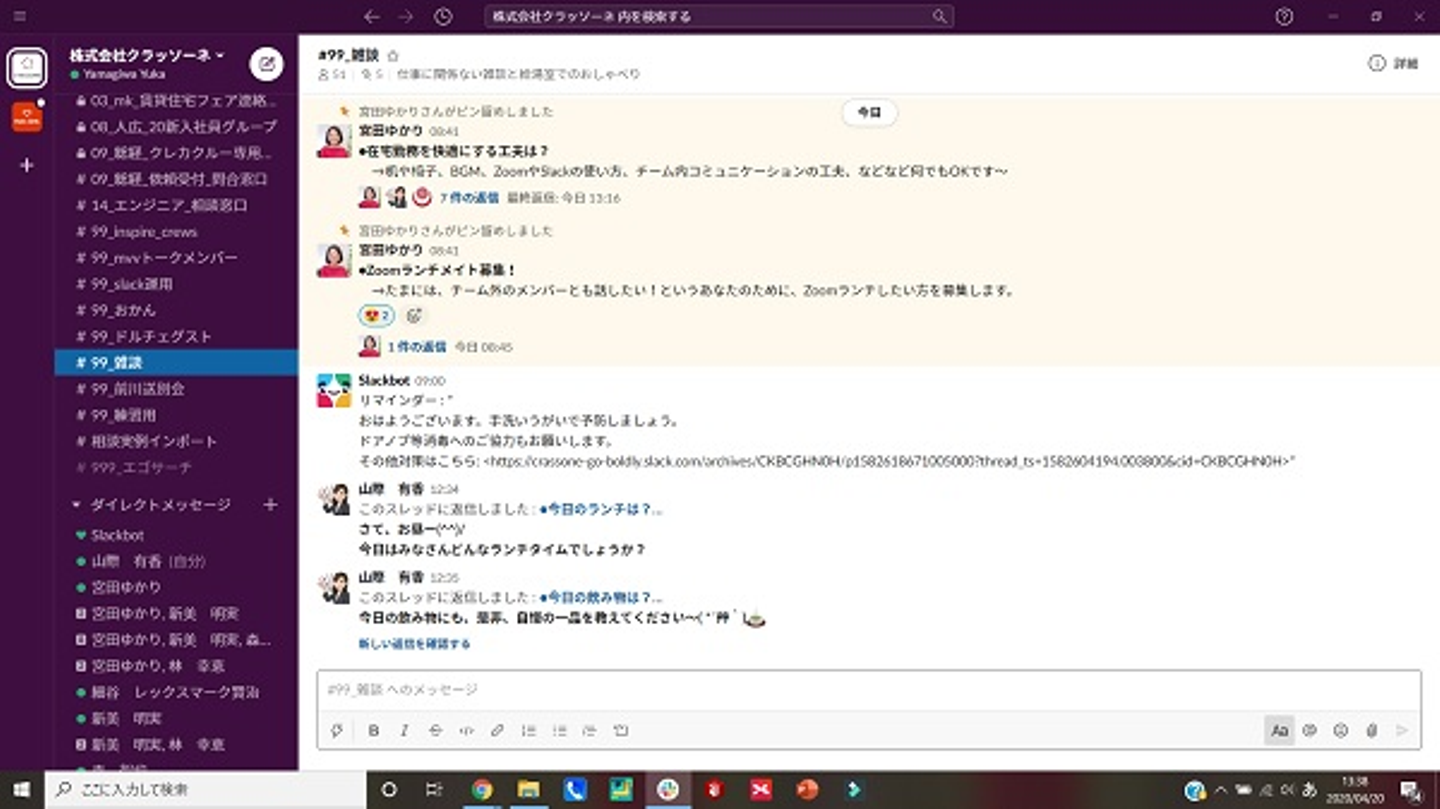Apply strikethrough formatting in the composer
Screen dimensions: 1440x809
(435, 731)
